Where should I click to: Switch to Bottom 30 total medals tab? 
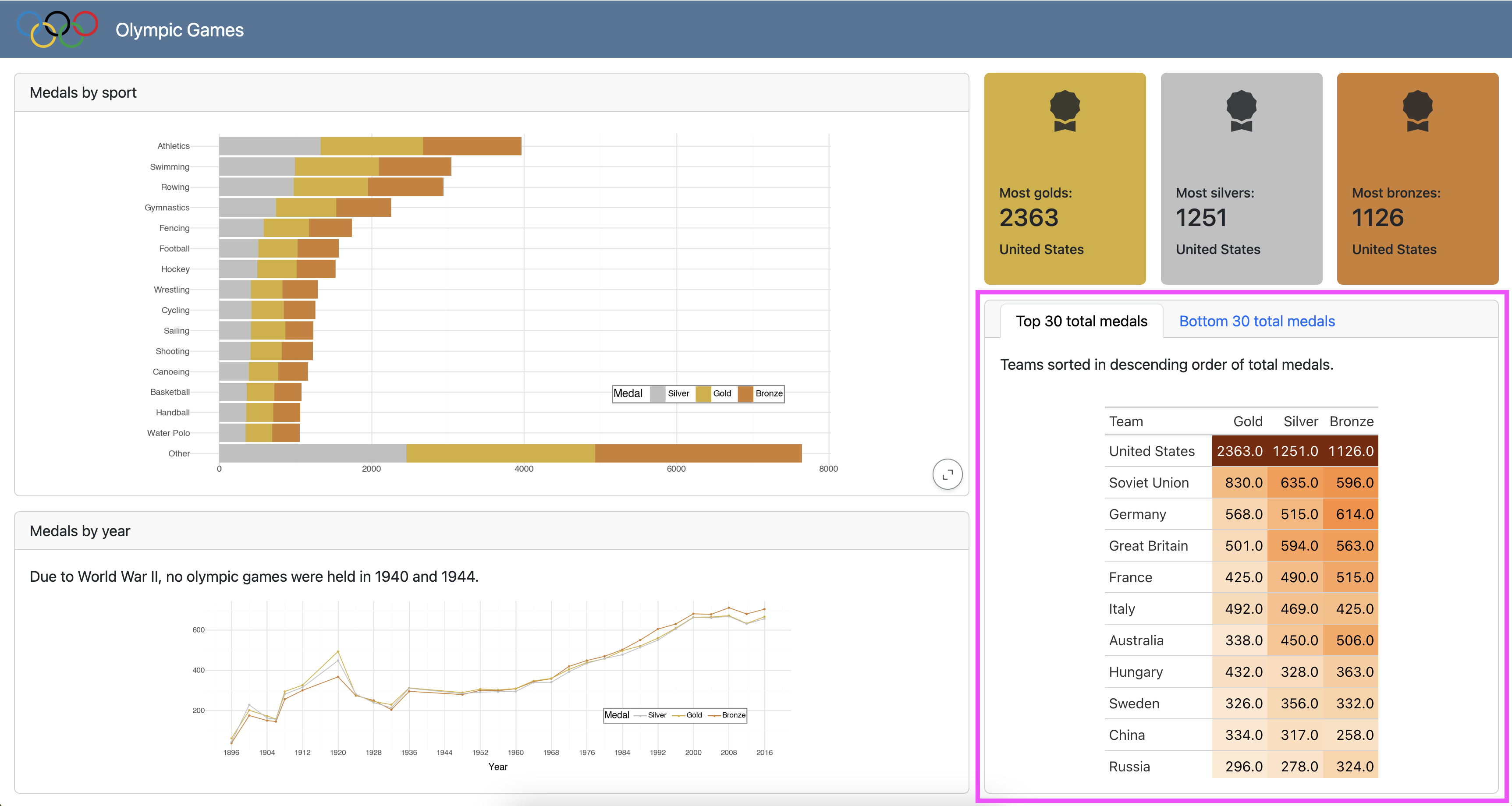click(1256, 322)
